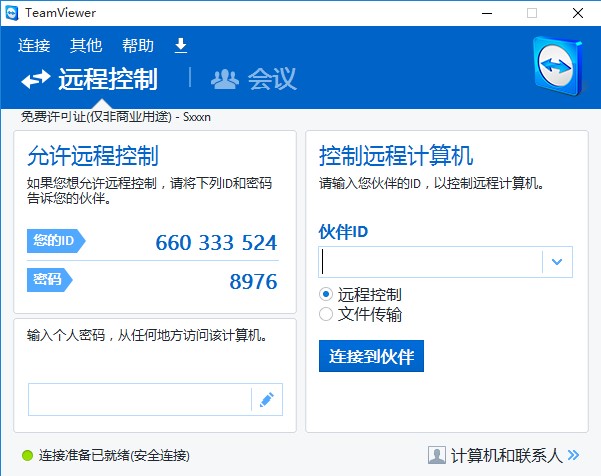Click the 连接到伙伴 button
The image size is (601, 476).
click(x=371, y=356)
